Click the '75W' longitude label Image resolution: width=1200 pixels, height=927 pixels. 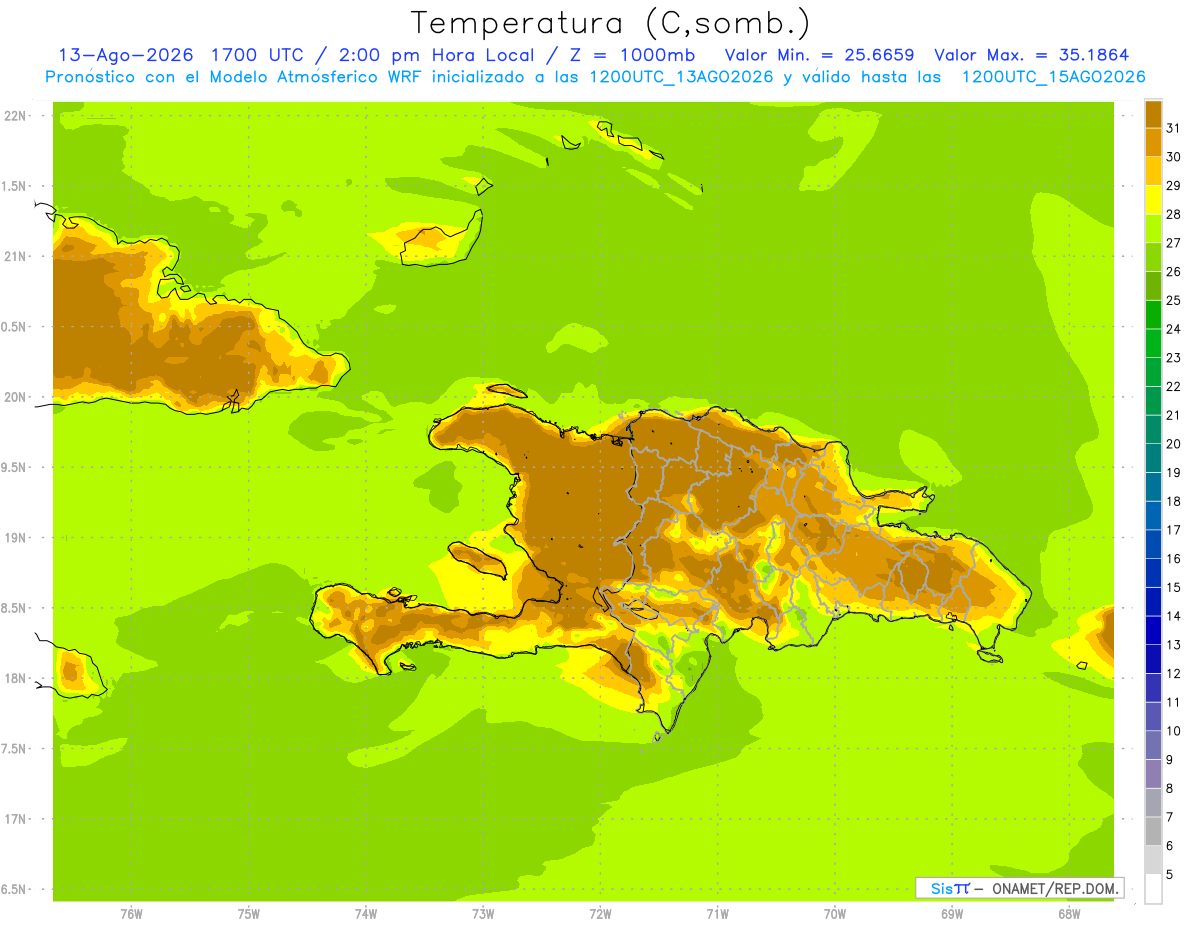click(249, 914)
